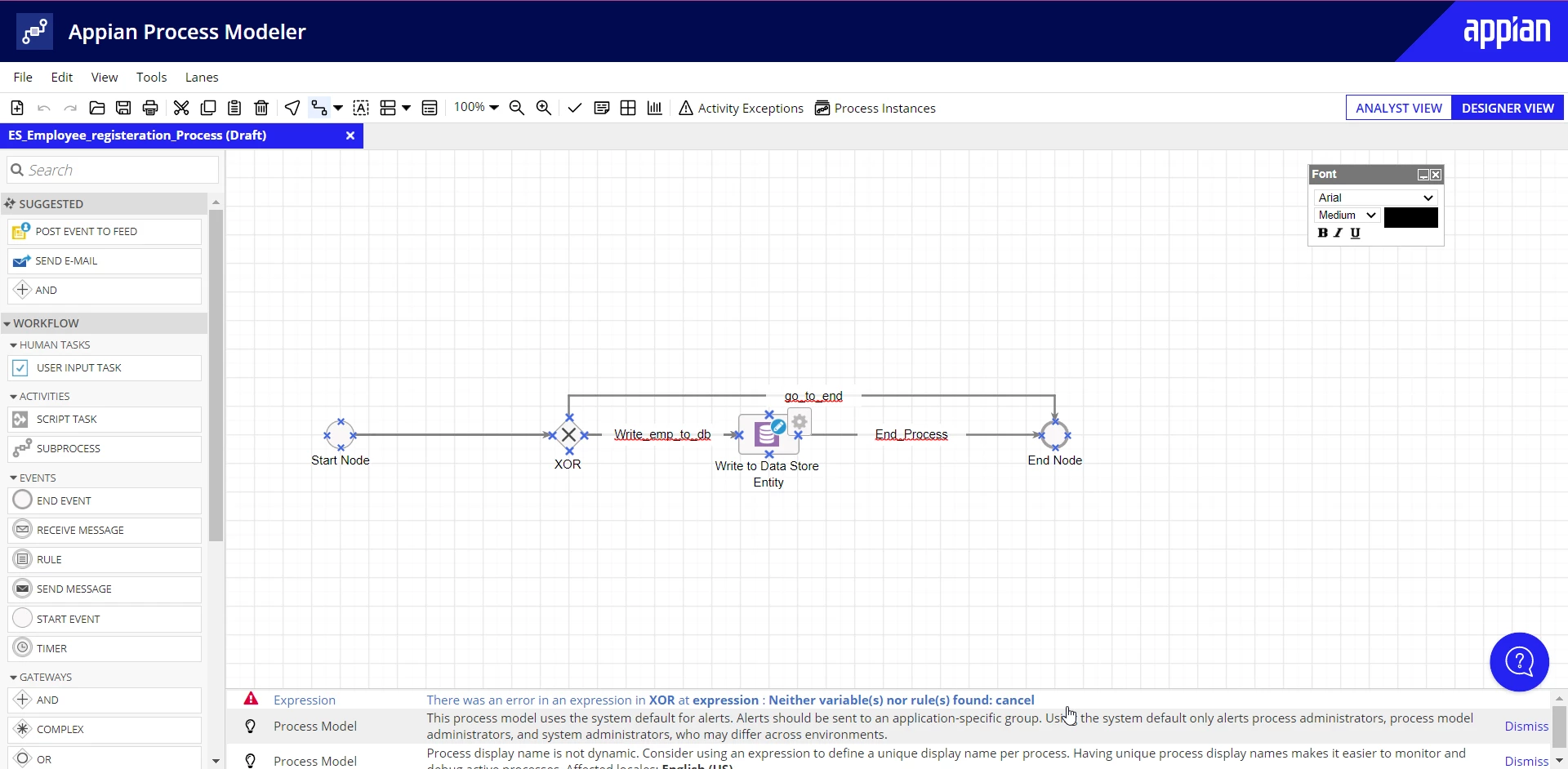Select the End Node on the canvas
Screen dimensions: 1568x769
pyautogui.click(x=1055, y=434)
